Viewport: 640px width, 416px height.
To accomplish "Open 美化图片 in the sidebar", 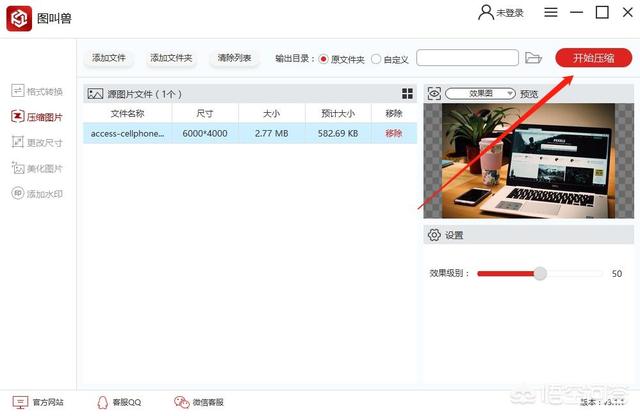I will tap(37, 168).
